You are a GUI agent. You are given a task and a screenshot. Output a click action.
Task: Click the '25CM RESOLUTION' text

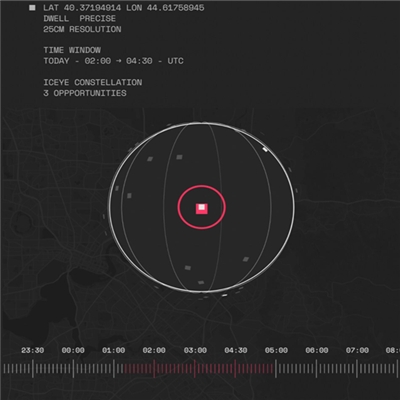click(82, 29)
